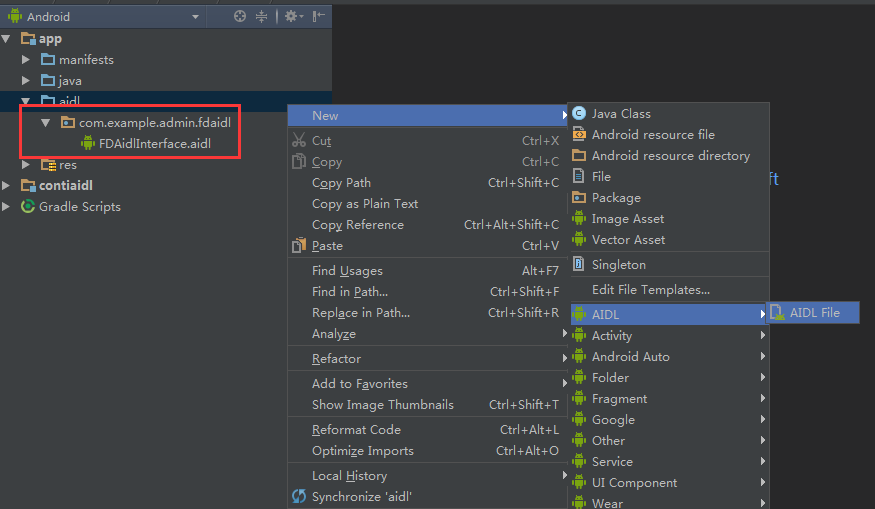
Task: Select the FDAidlInterface.aidl file
Action: pos(155,143)
